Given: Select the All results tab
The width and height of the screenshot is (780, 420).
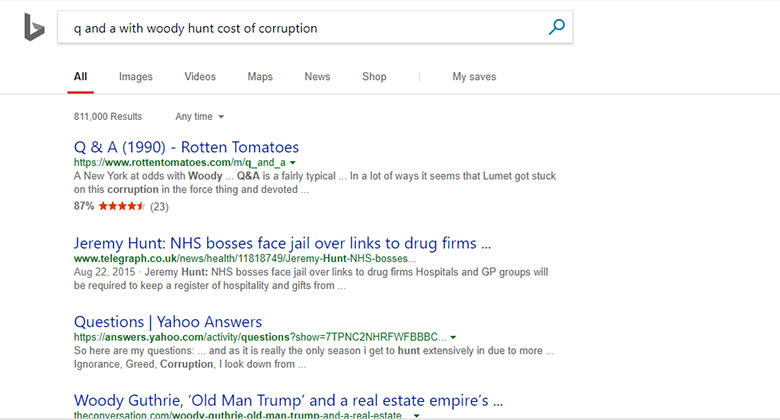Looking at the screenshot, I should 80,77.
